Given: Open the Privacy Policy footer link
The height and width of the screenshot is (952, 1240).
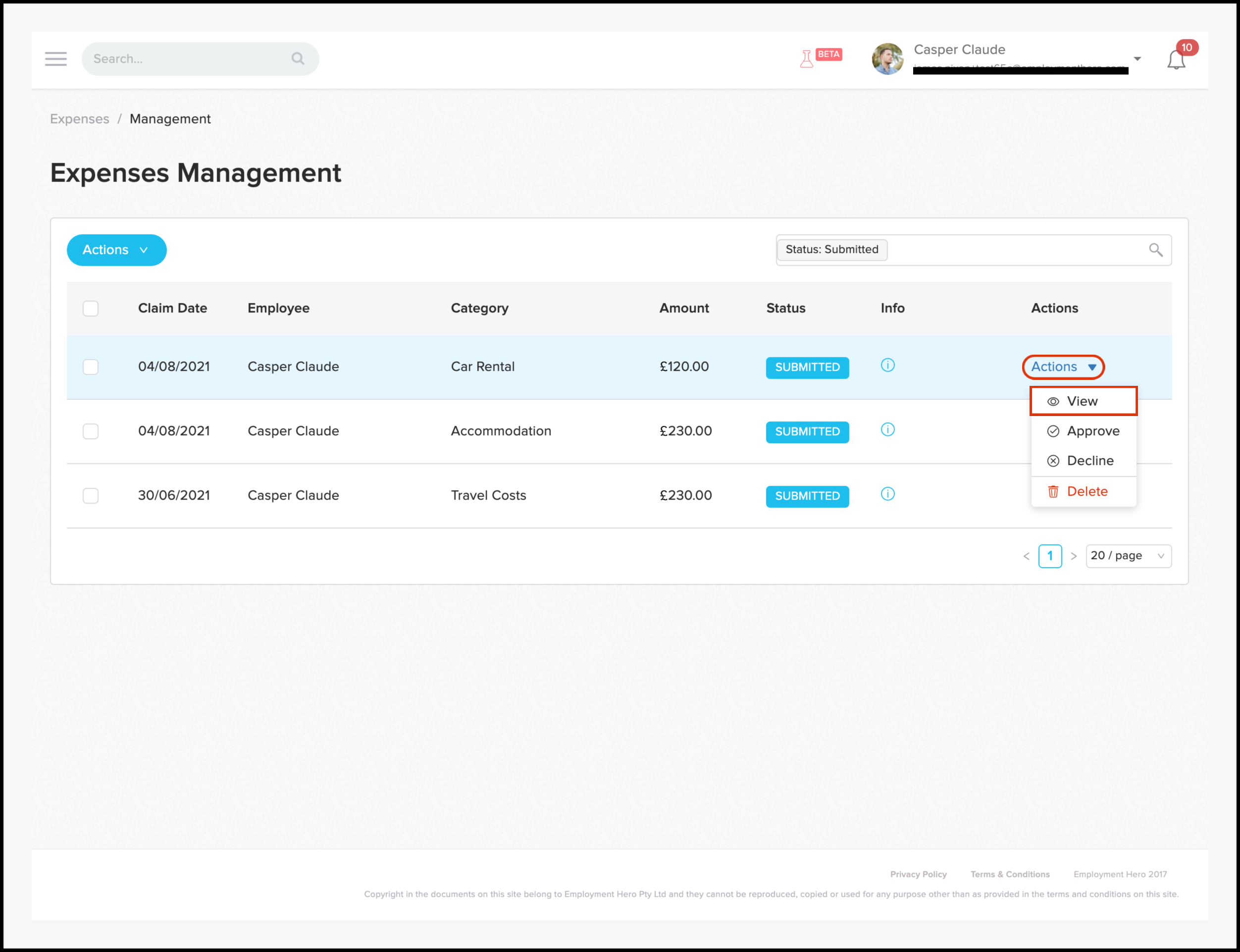Looking at the screenshot, I should (918, 874).
